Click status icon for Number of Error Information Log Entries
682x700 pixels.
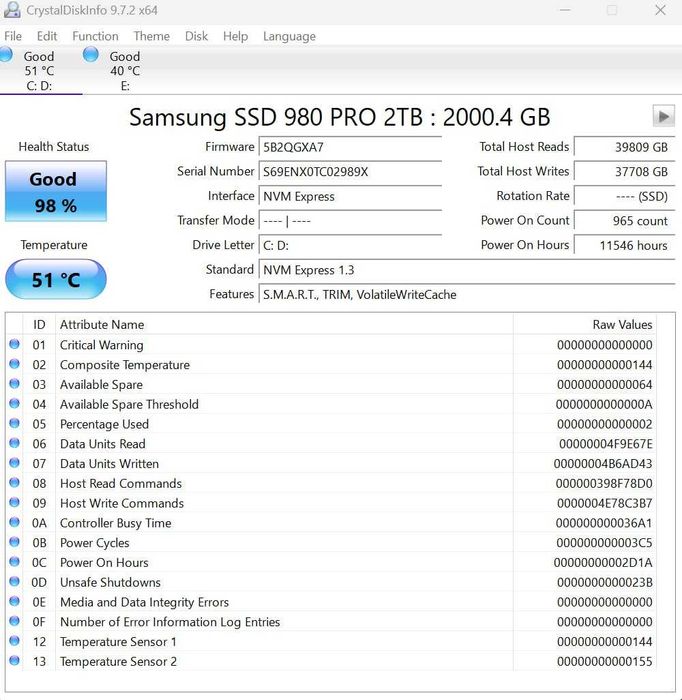coord(14,621)
